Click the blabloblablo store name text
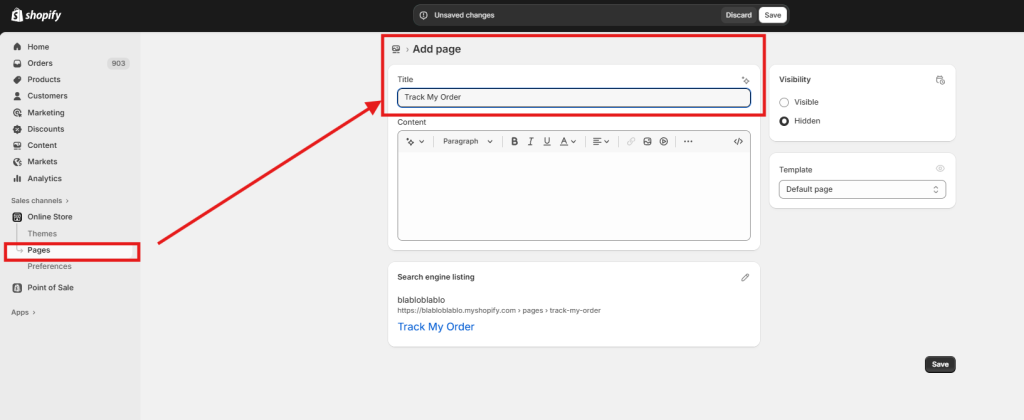This screenshot has width=1024, height=420. pos(421,300)
